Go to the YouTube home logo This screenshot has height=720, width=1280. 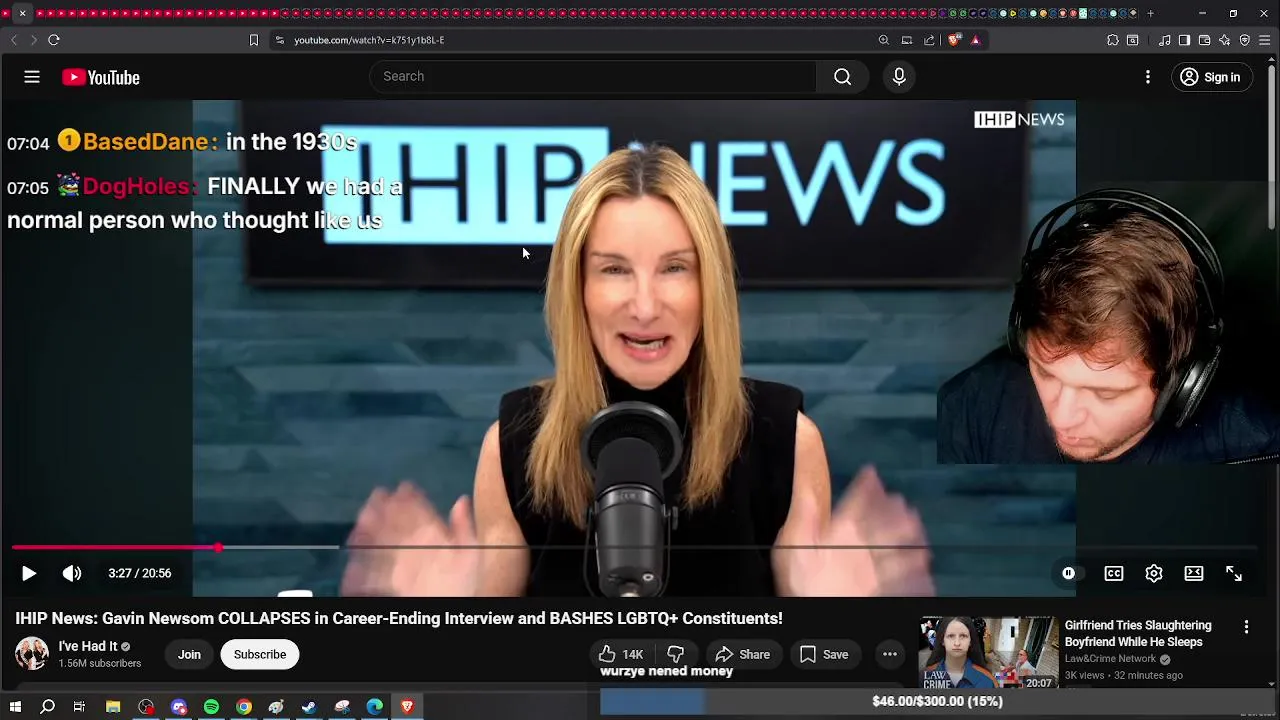click(x=101, y=77)
